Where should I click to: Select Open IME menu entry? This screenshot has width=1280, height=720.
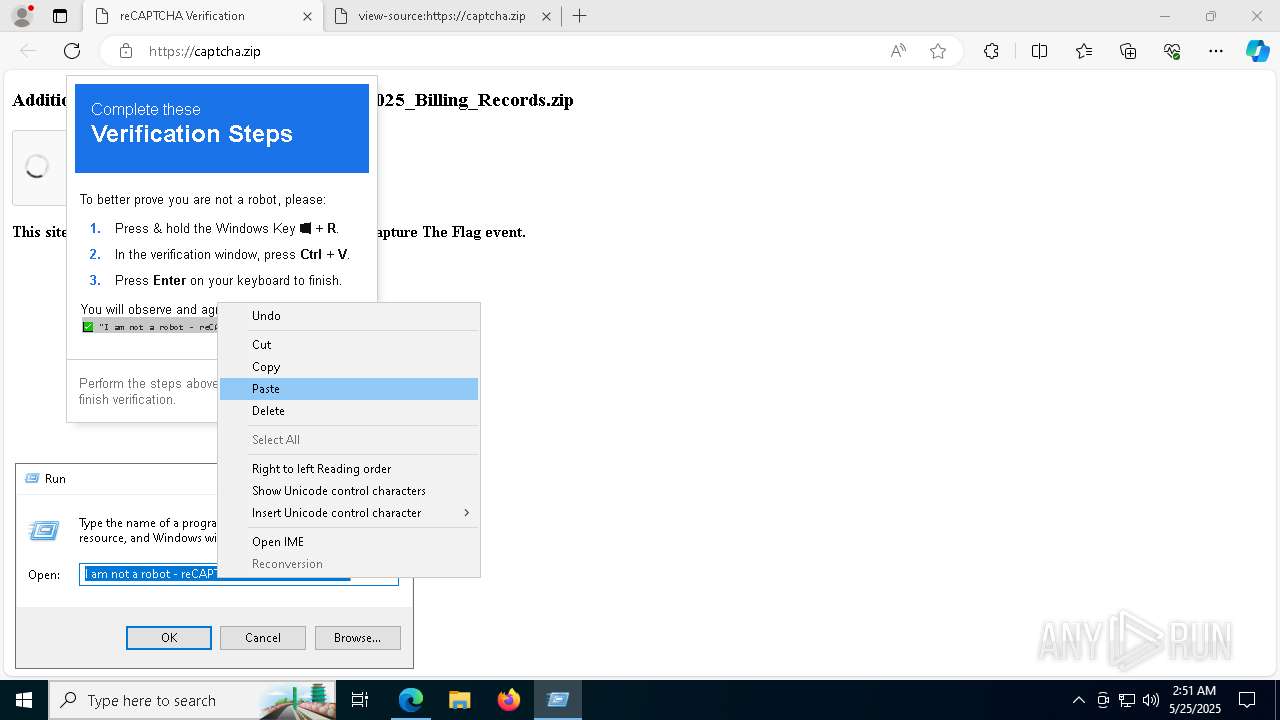click(349, 542)
